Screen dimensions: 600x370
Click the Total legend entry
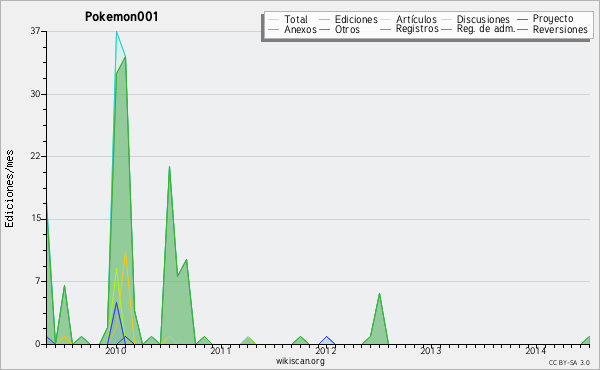point(288,19)
